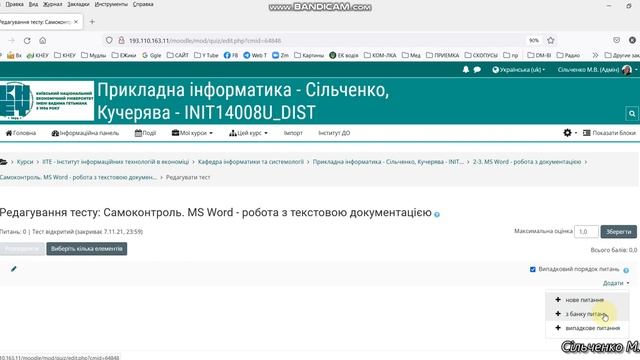Open Кафедра інформатики та системології breadcrumb
640x360 pixels.
tap(251, 162)
